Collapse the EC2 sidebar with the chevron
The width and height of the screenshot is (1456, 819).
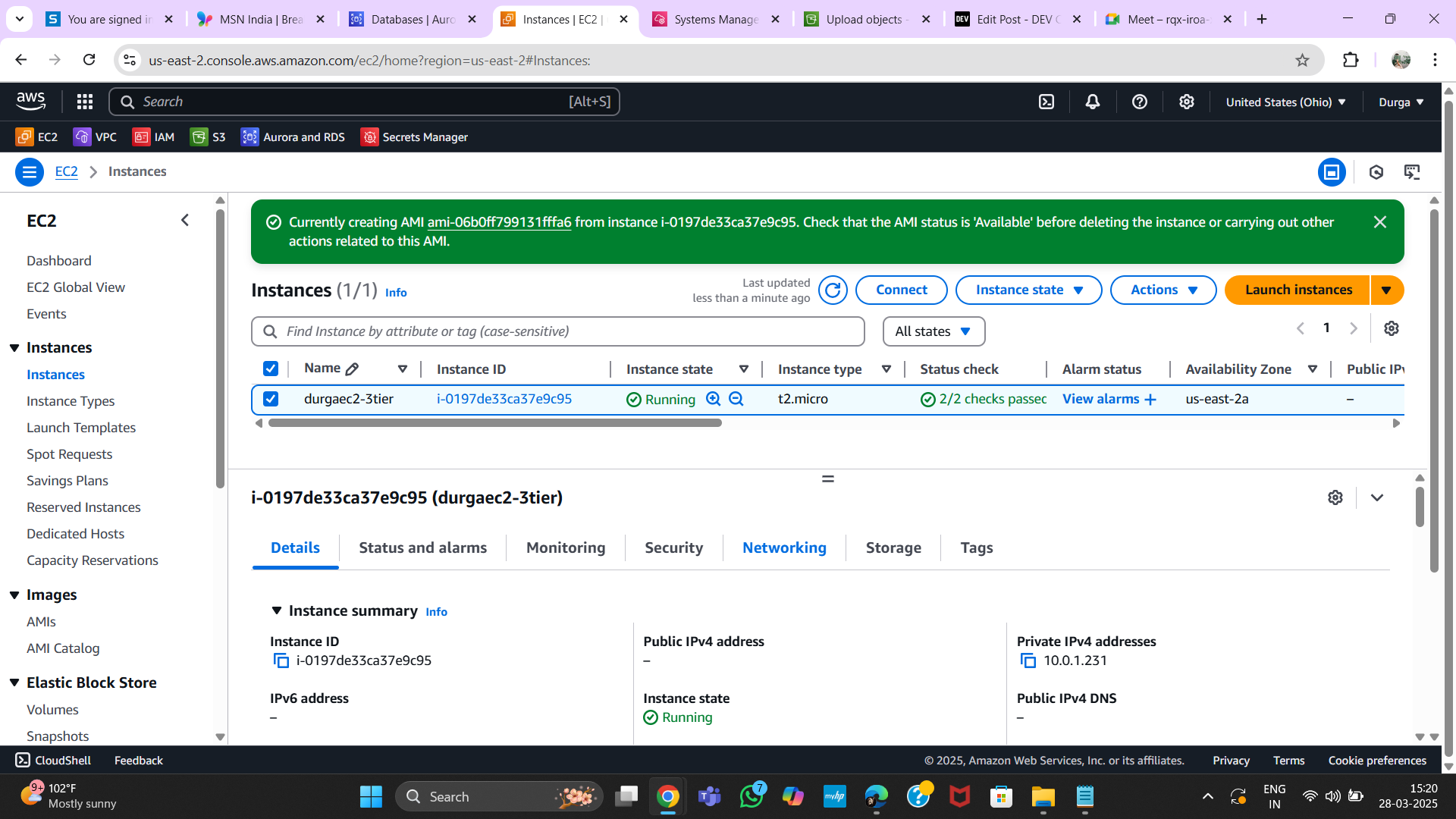(x=185, y=221)
